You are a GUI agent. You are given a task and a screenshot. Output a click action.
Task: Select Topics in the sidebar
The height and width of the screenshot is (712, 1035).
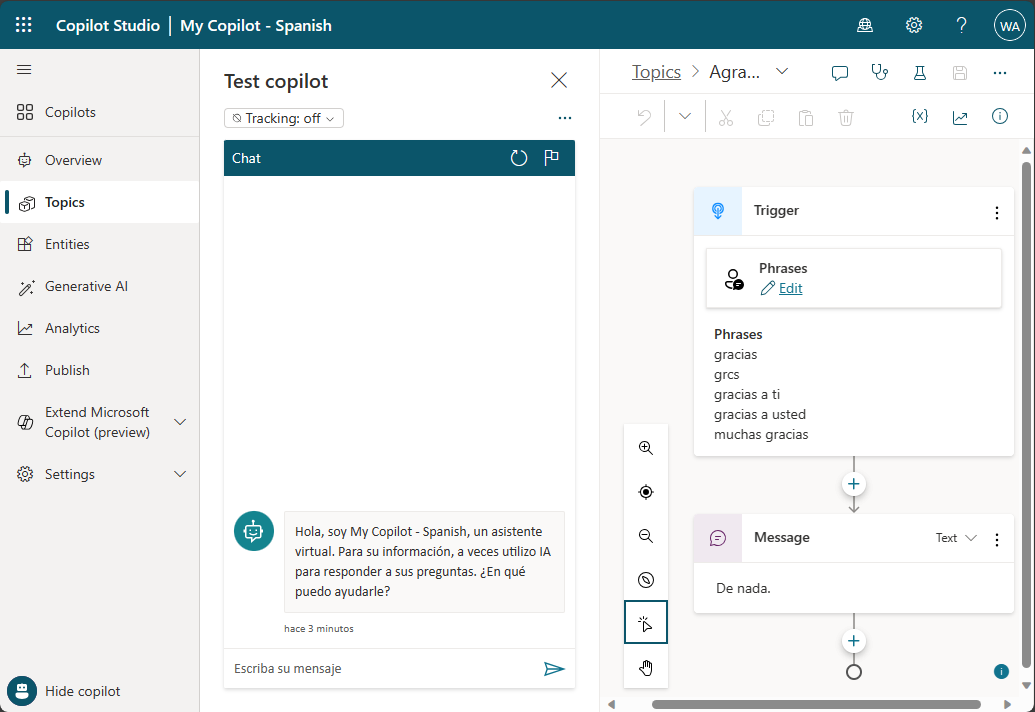pos(99,203)
